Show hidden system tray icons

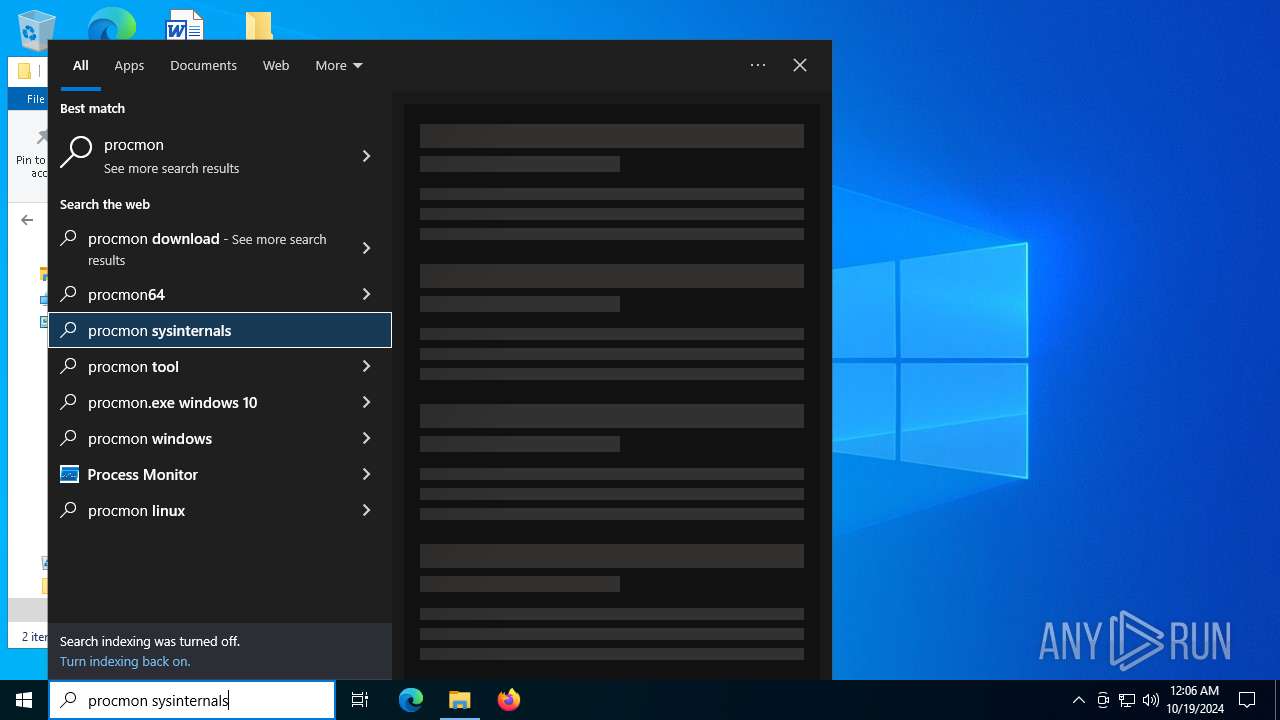point(1078,700)
